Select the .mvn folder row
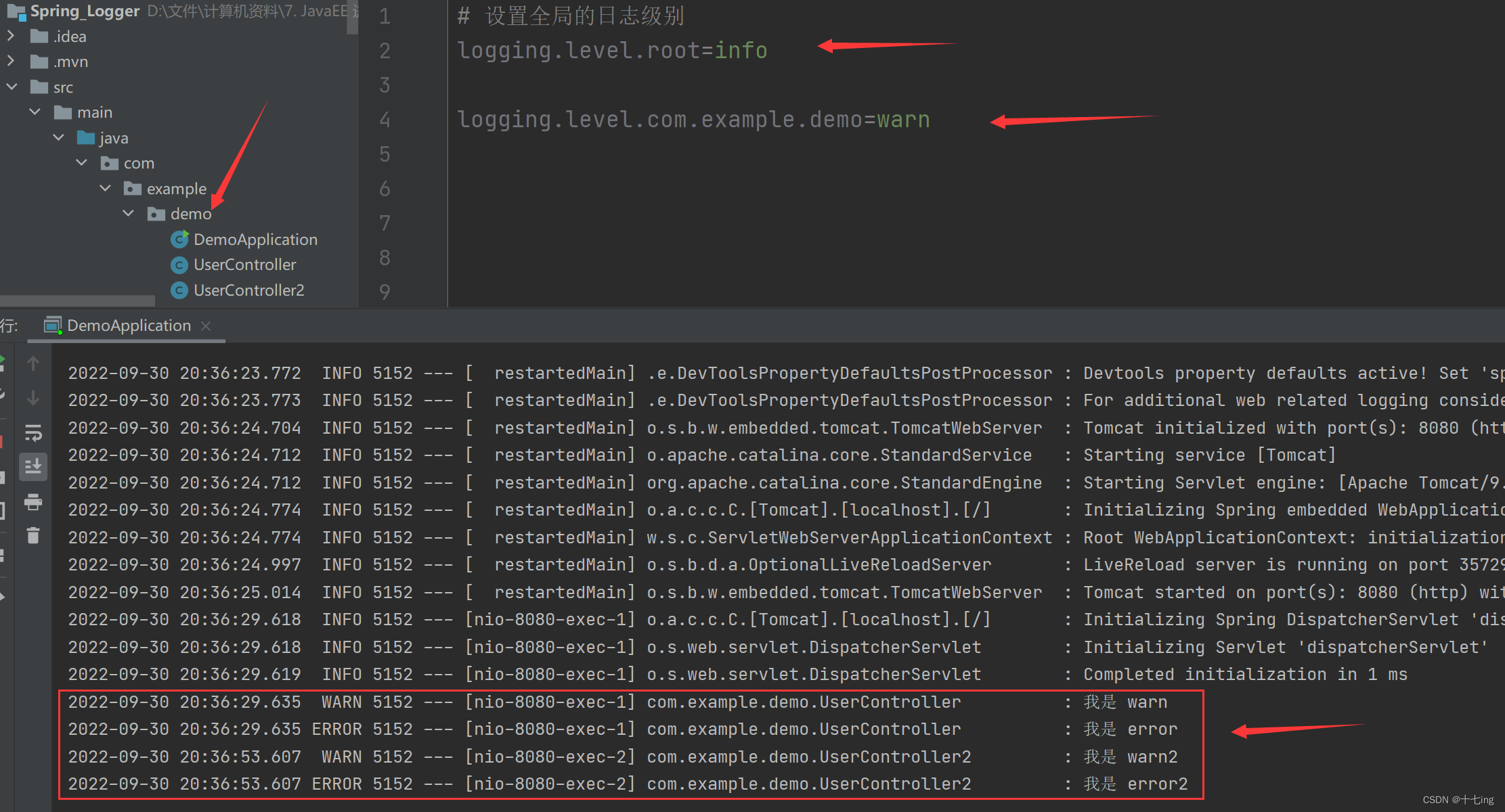This screenshot has height=812, width=1505. point(70,62)
